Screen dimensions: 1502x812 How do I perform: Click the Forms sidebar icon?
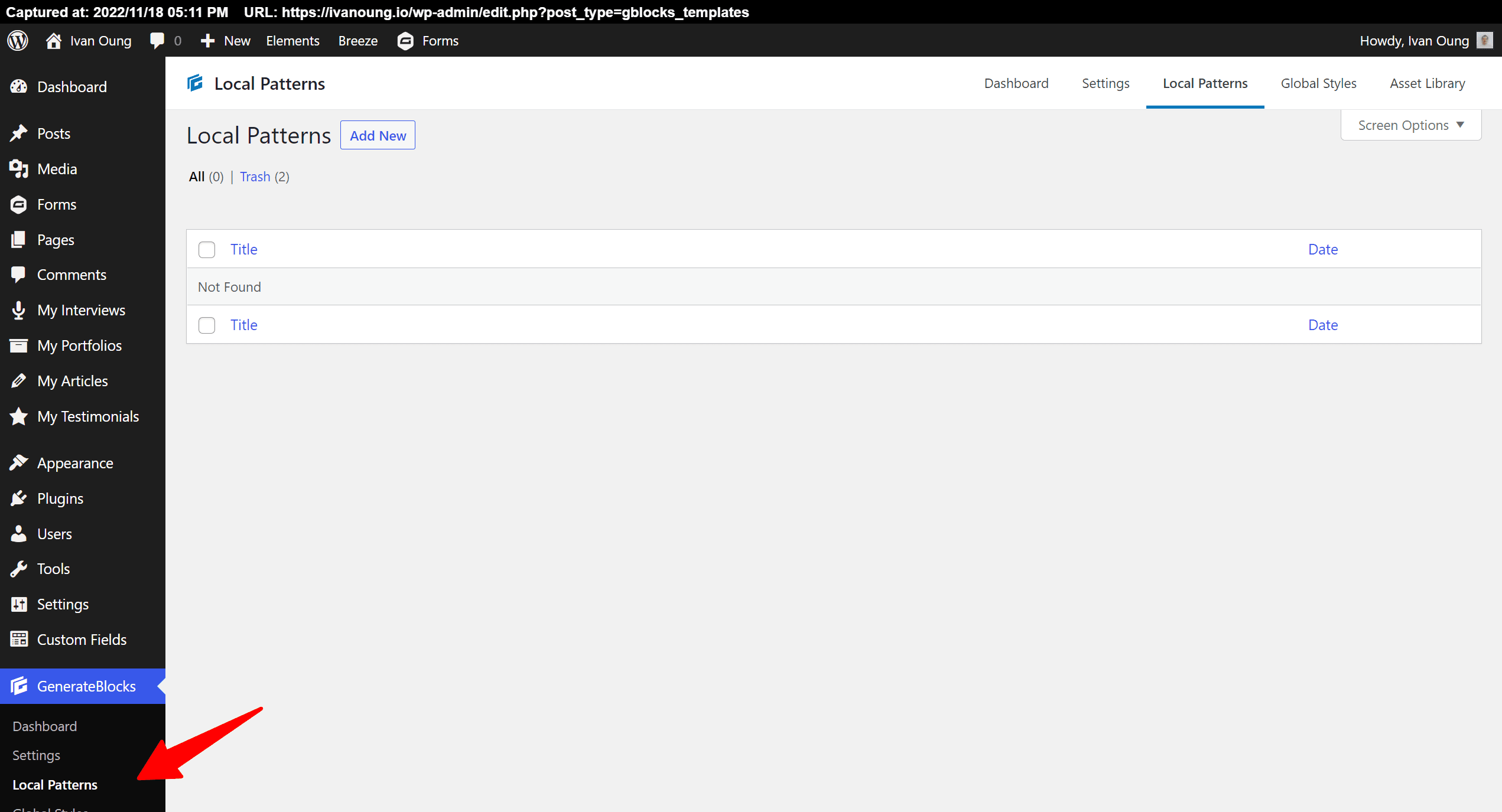[19, 204]
